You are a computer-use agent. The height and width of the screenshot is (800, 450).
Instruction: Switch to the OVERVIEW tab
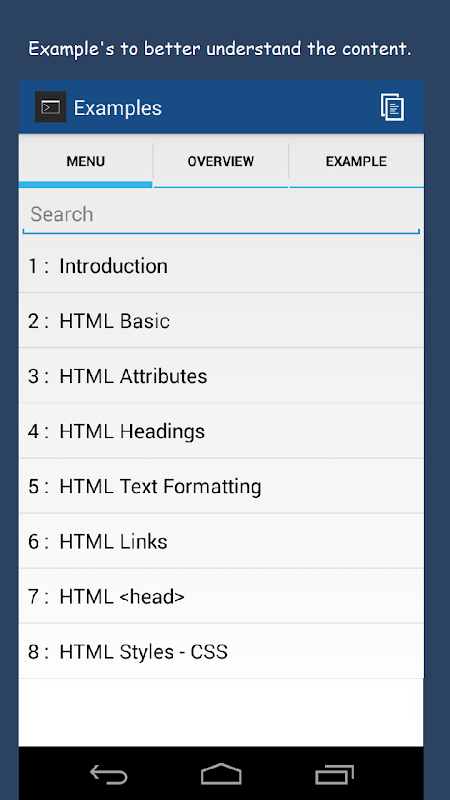tap(220, 161)
